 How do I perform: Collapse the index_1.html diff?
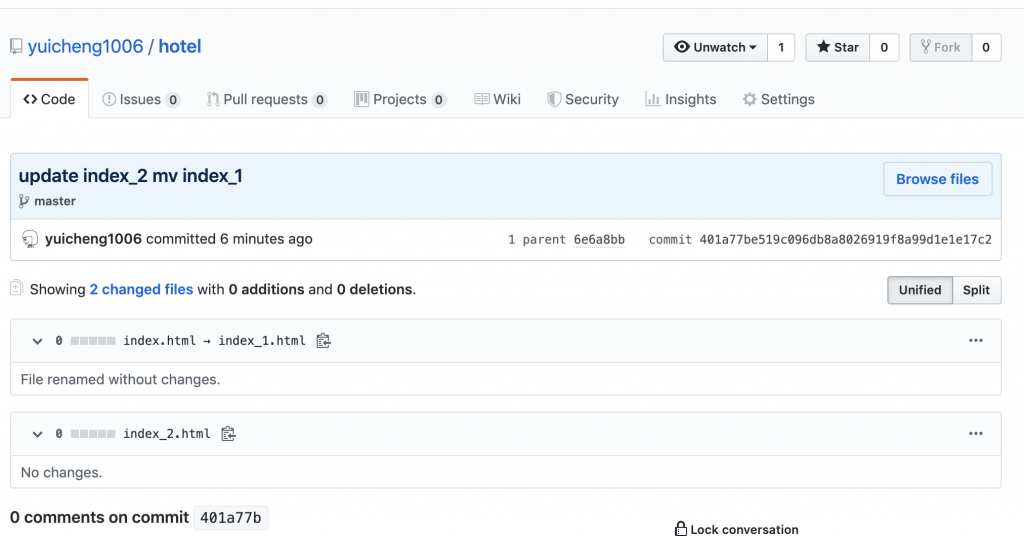[x=37, y=341]
